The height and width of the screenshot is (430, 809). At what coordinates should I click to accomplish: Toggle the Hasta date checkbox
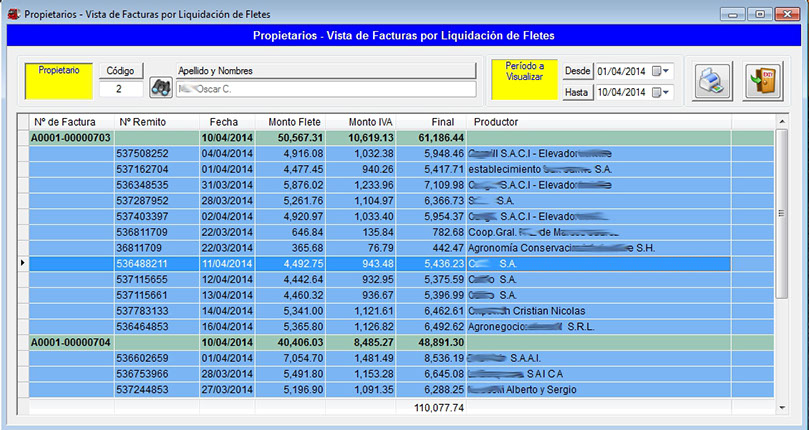pos(657,92)
